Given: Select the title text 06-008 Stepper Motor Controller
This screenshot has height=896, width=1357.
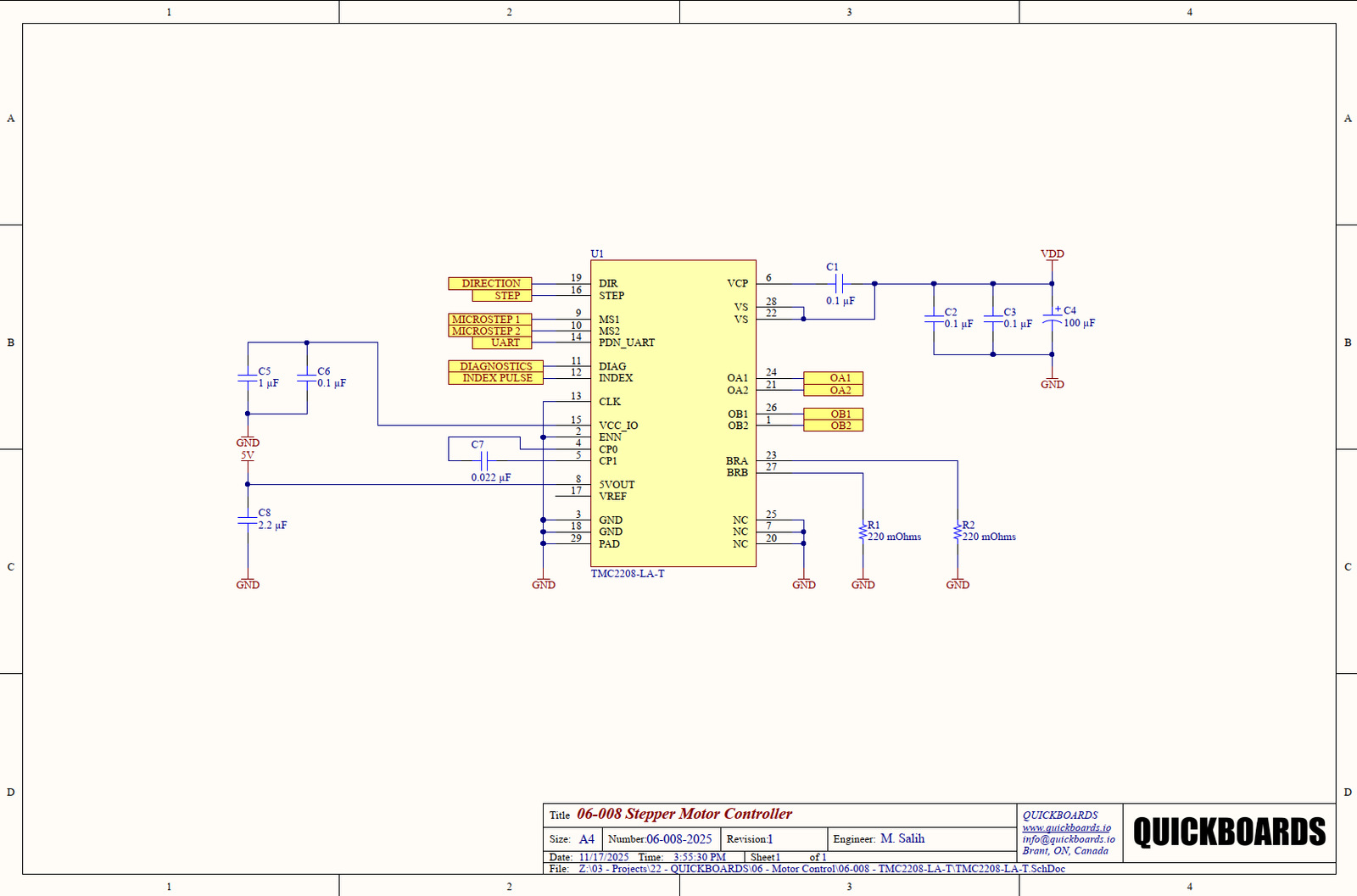Looking at the screenshot, I should tap(684, 814).
